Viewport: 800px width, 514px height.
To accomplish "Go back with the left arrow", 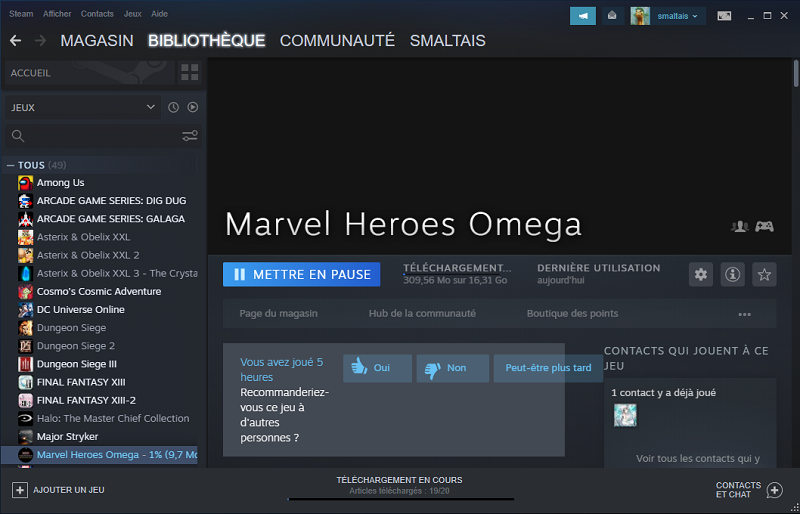I will 15,41.
